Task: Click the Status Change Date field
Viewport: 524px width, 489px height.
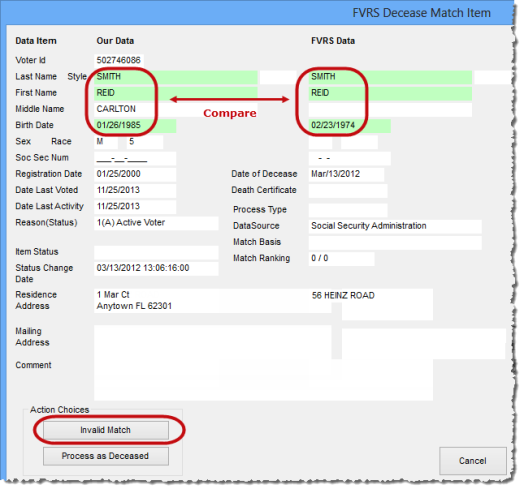Action: pyautogui.click(x=156, y=268)
